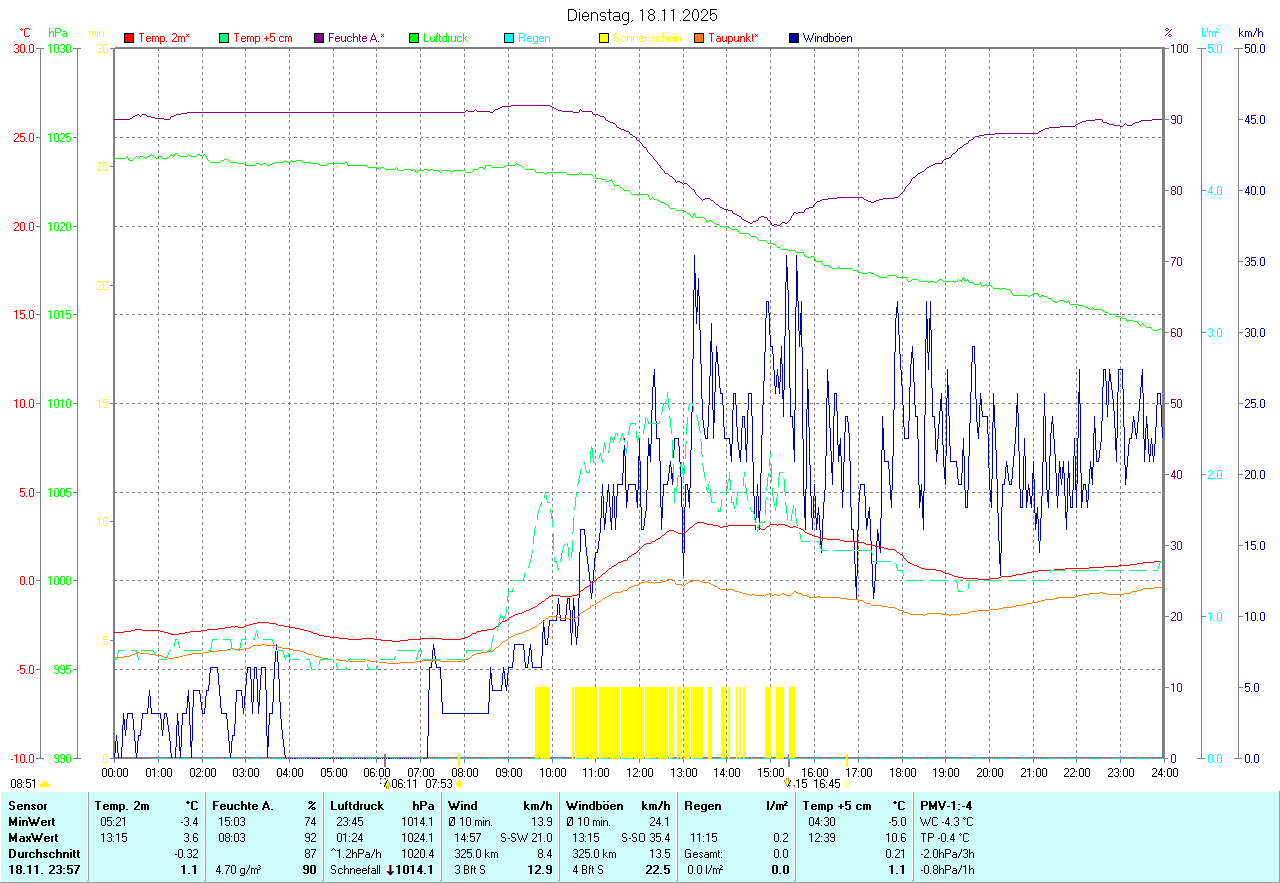Click the 12:00 time axis label

pyautogui.click(x=639, y=772)
